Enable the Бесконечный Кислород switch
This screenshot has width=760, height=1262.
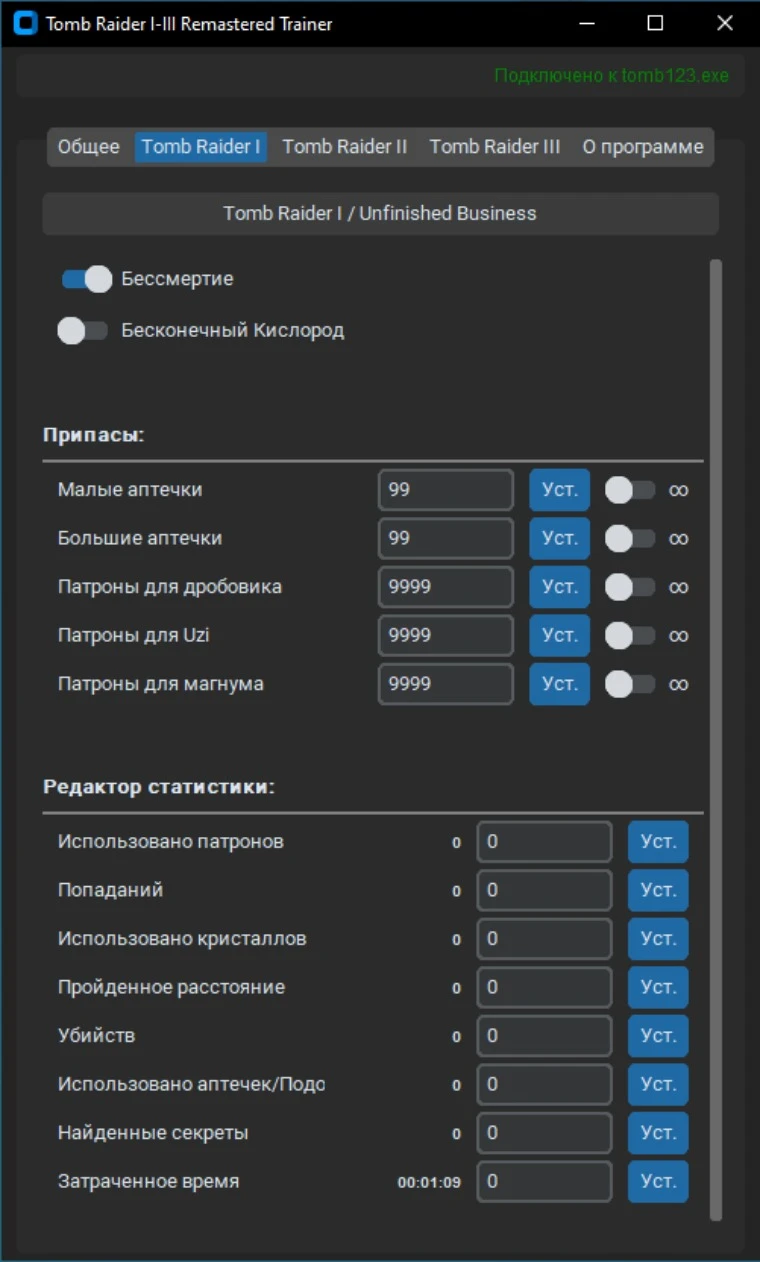[83, 331]
